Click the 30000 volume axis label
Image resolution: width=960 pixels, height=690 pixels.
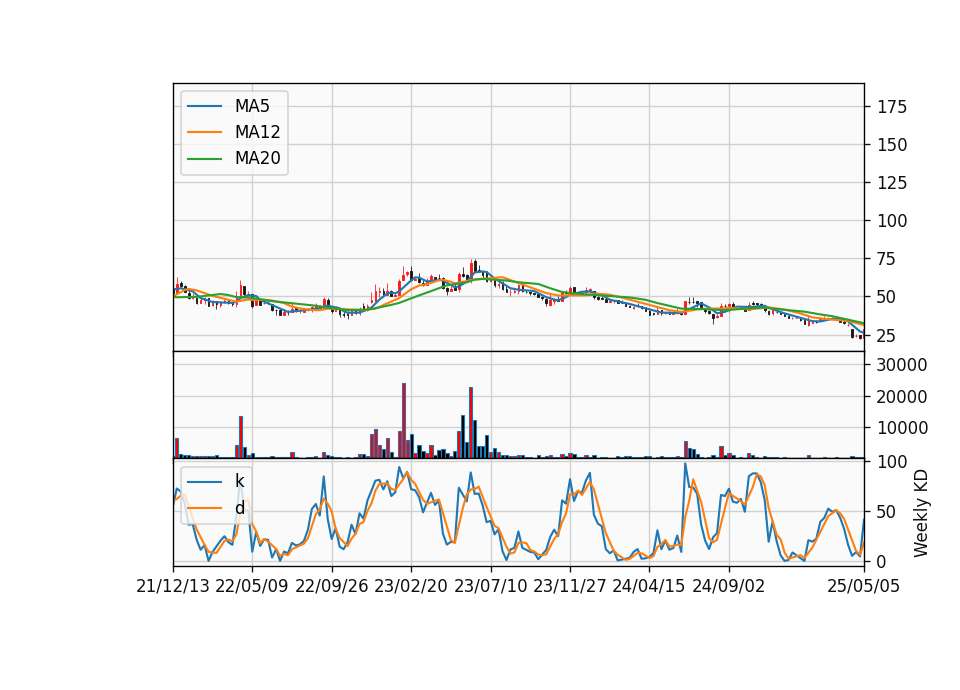(x=902, y=365)
